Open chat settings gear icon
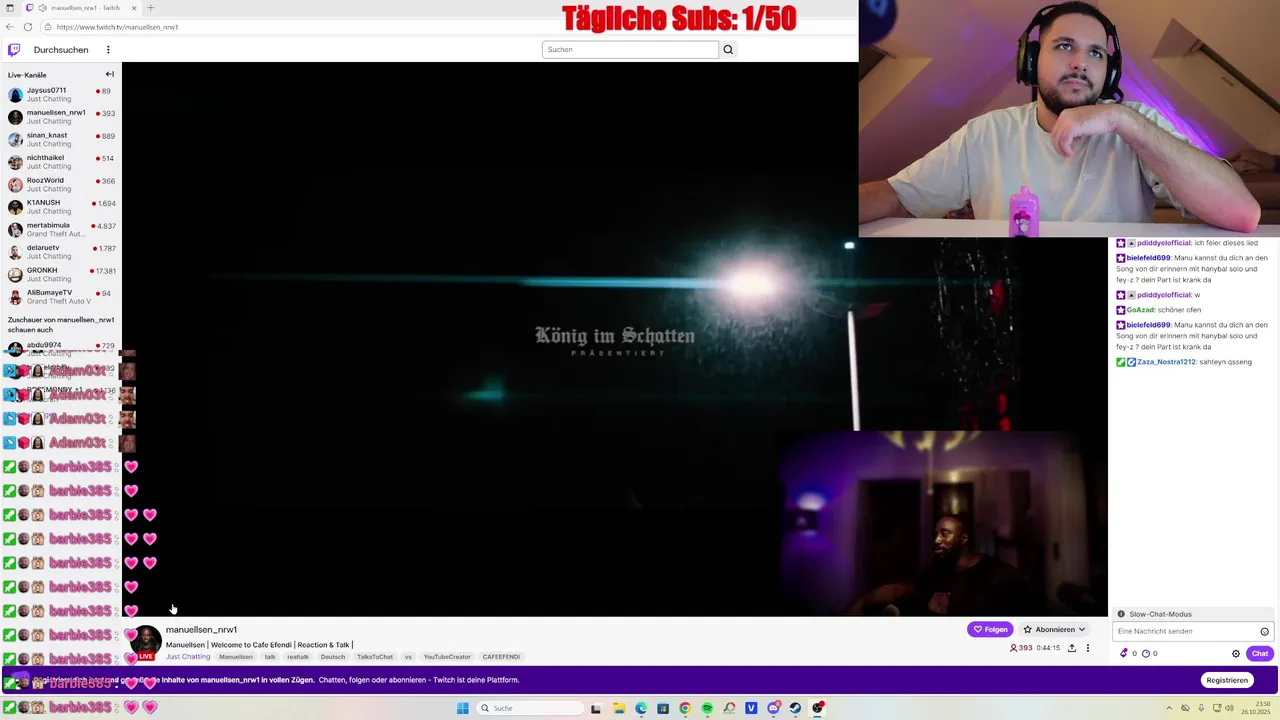This screenshot has height=720, width=1280. pos(1236,653)
